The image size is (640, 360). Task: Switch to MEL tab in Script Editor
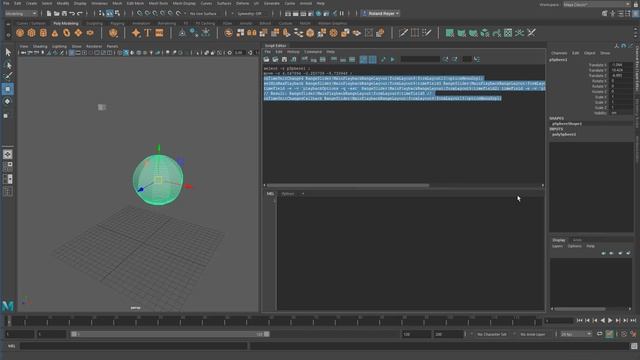coord(270,193)
